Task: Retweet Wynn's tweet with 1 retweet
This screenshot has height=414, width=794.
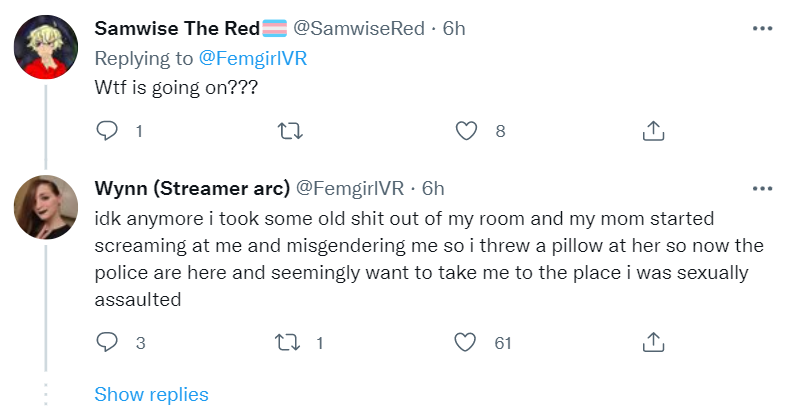Action: 288,343
